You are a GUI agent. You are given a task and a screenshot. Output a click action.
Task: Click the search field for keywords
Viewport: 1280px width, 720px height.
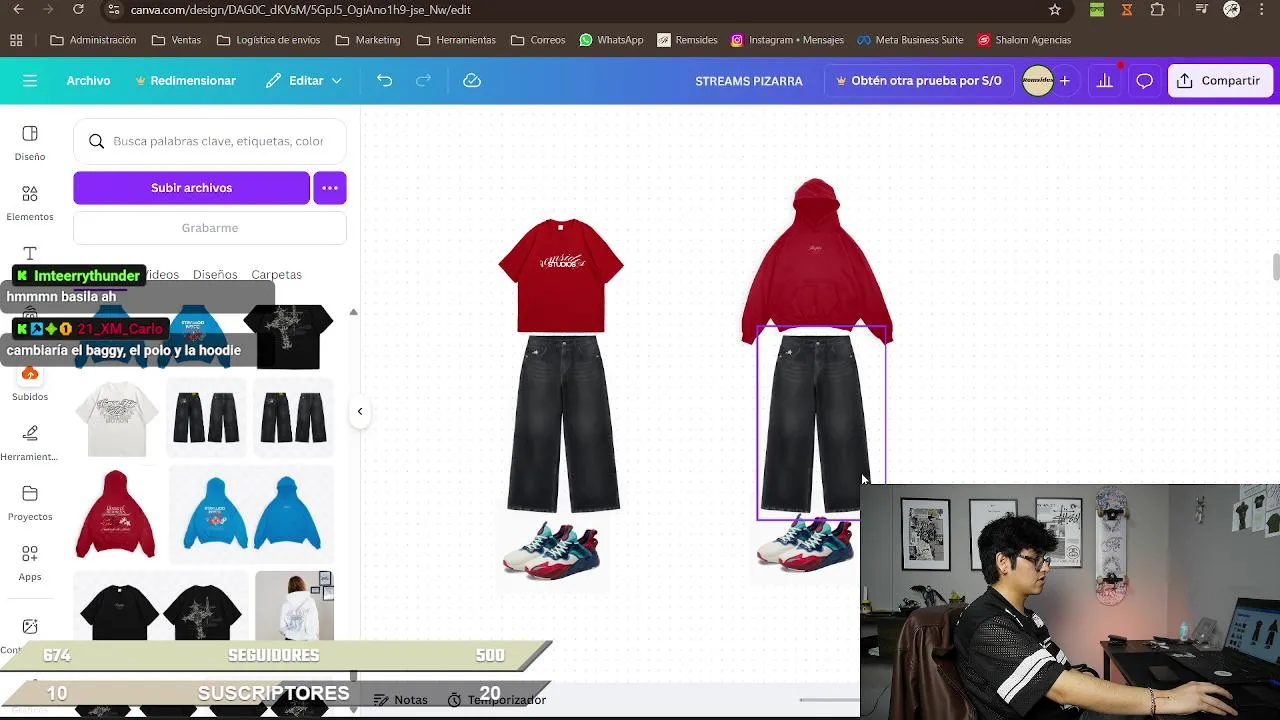point(210,141)
